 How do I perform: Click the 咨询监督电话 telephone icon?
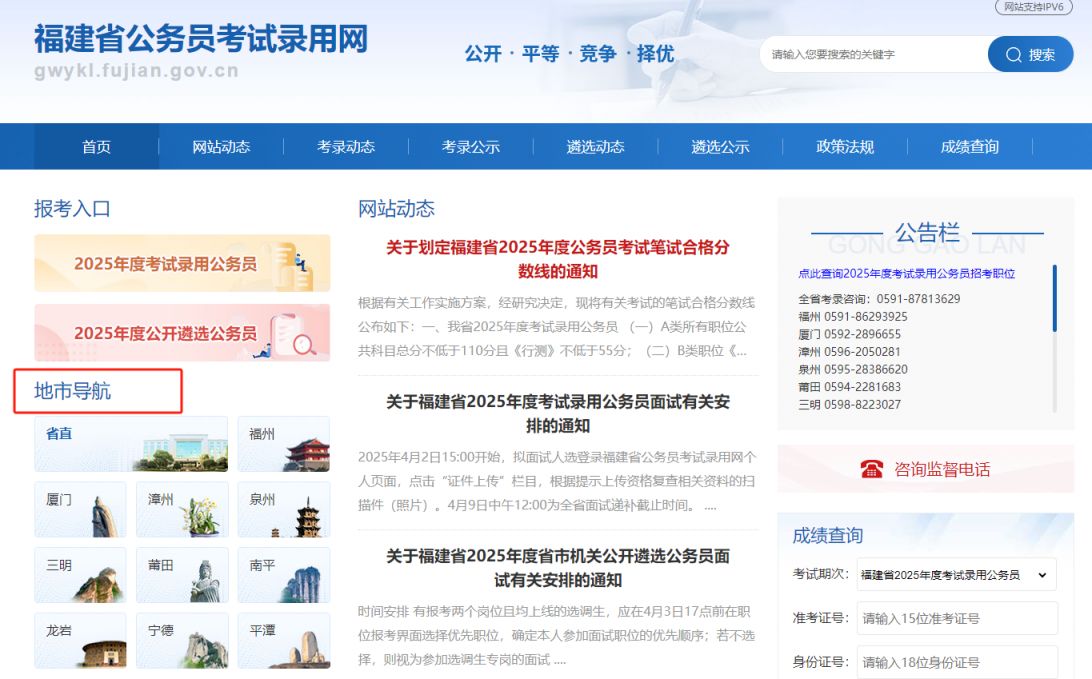coord(872,469)
